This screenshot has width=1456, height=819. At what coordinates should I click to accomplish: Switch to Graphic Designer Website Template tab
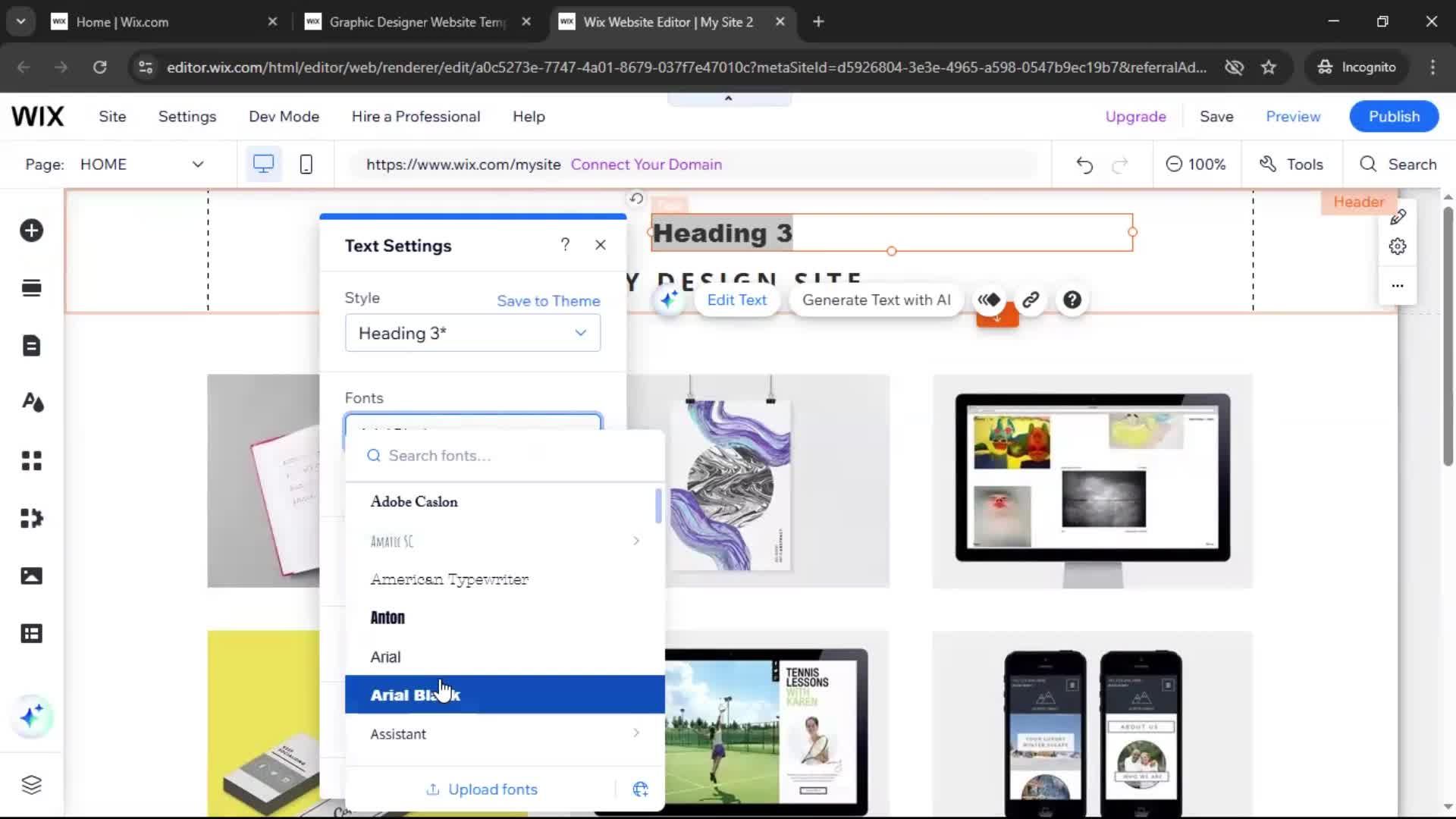pos(417,22)
